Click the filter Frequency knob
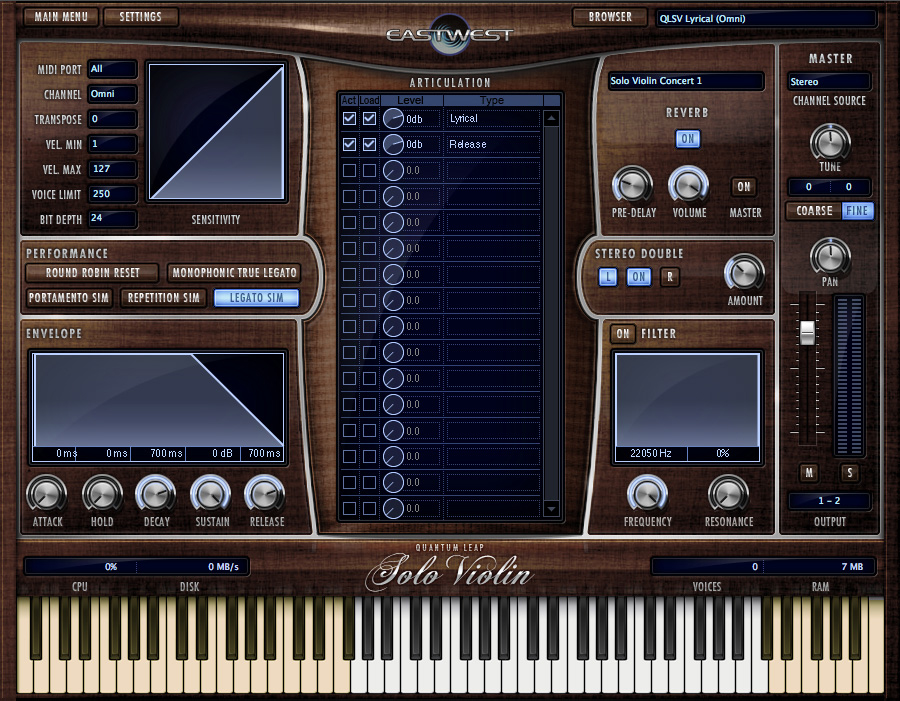900x701 pixels. [647, 494]
